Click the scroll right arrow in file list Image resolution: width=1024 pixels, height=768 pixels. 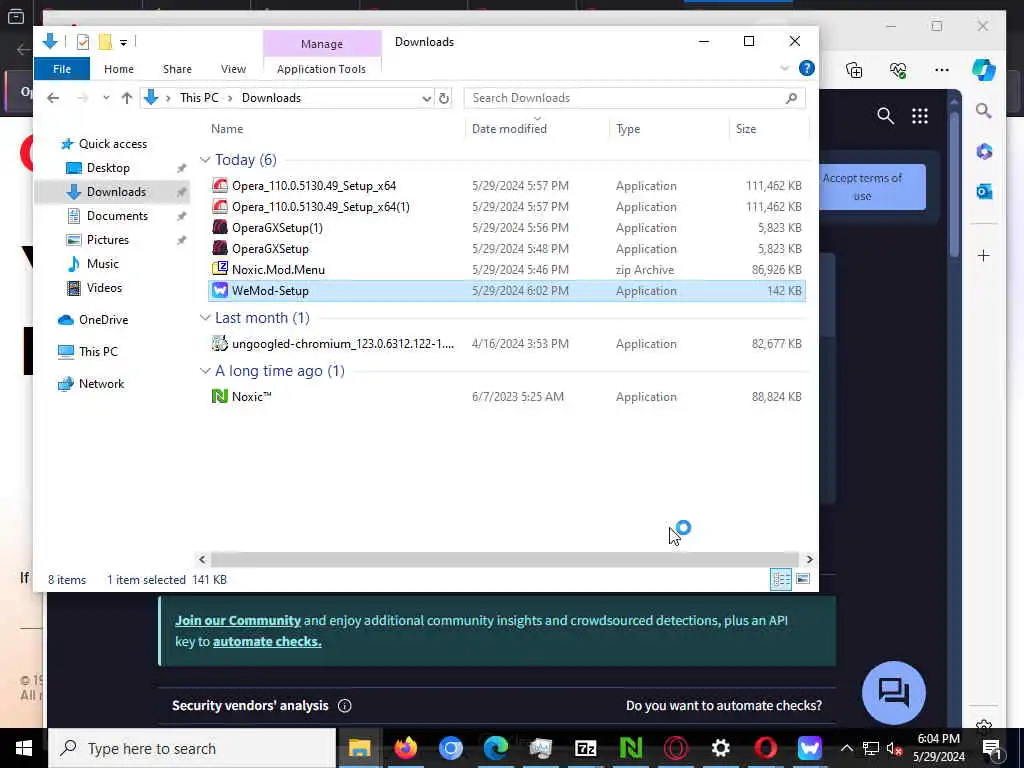pos(809,560)
